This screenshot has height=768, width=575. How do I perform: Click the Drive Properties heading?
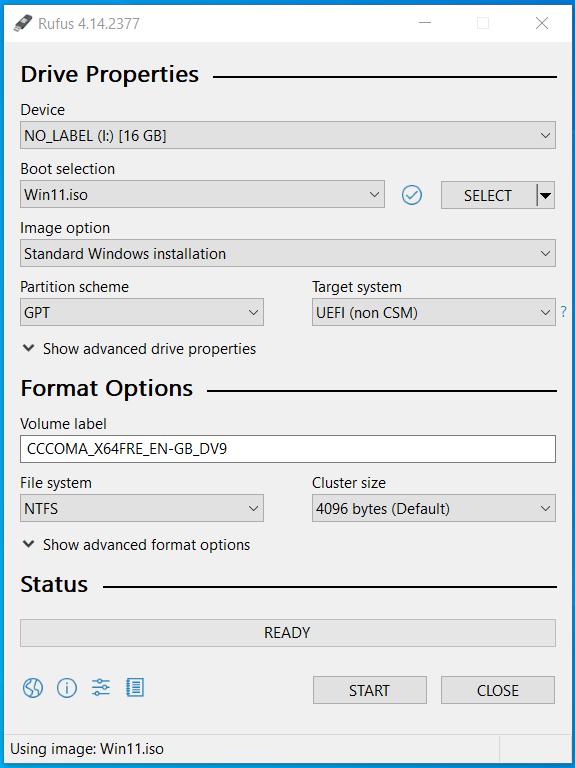[110, 74]
